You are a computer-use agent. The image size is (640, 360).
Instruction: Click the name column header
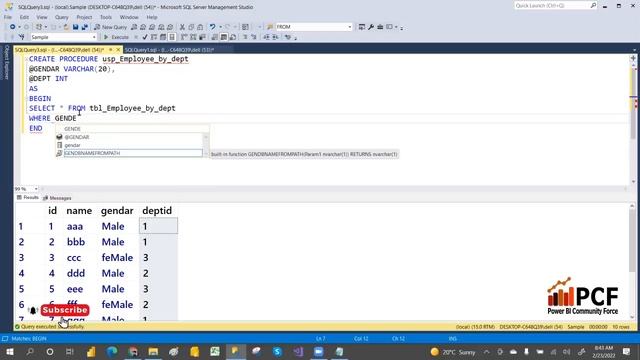79,211
